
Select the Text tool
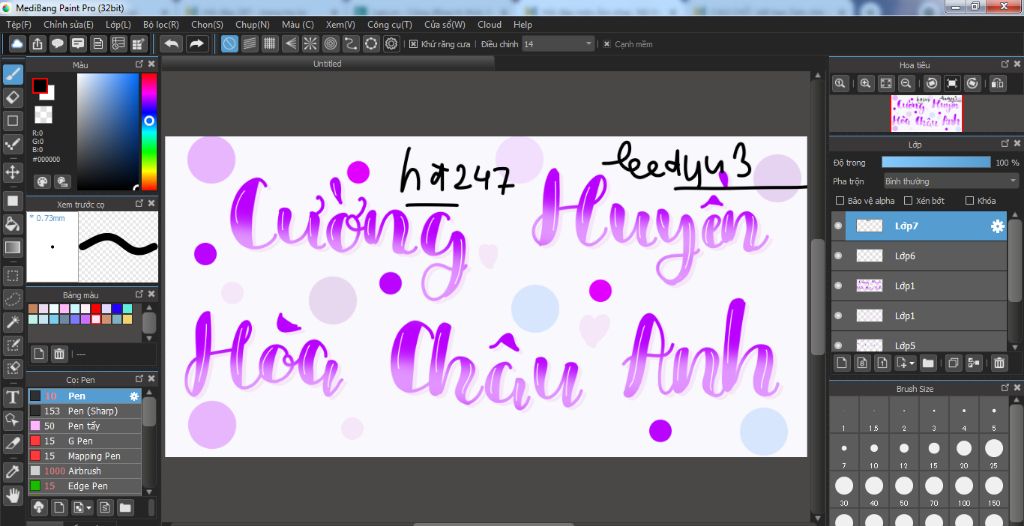click(12, 397)
